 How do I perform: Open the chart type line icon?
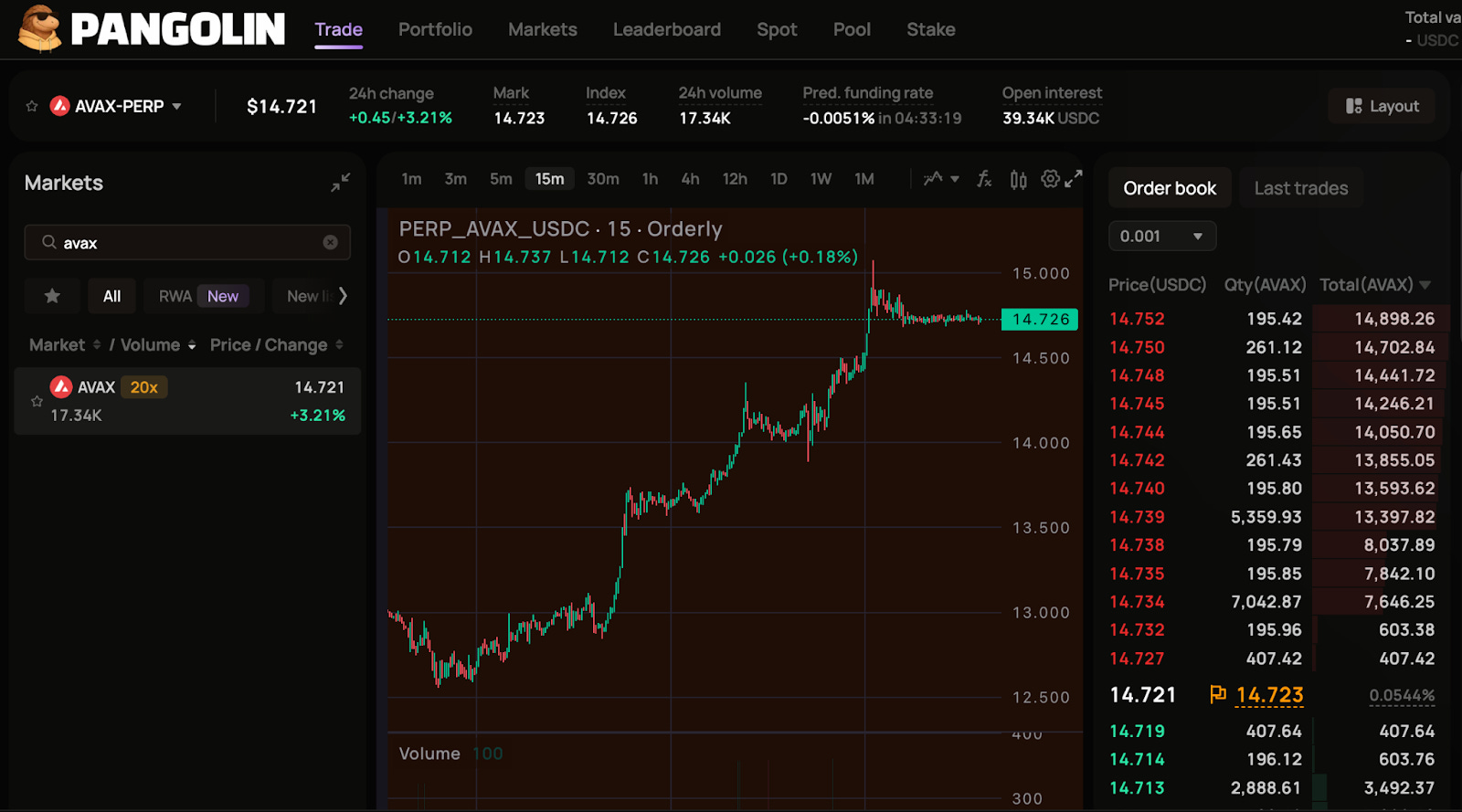pyautogui.click(x=933, y=178)
